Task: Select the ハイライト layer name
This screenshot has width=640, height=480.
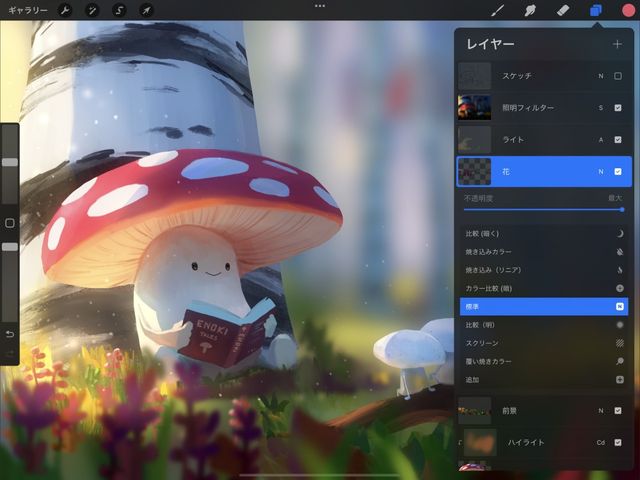Action: (526, 442)
